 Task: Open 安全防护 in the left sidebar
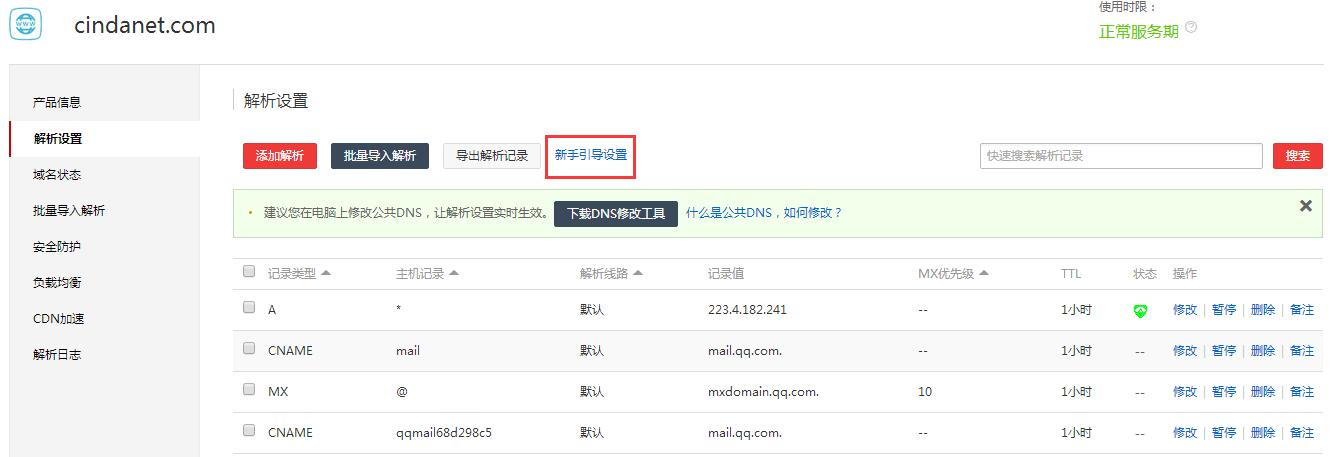click(x=57, y=246)
